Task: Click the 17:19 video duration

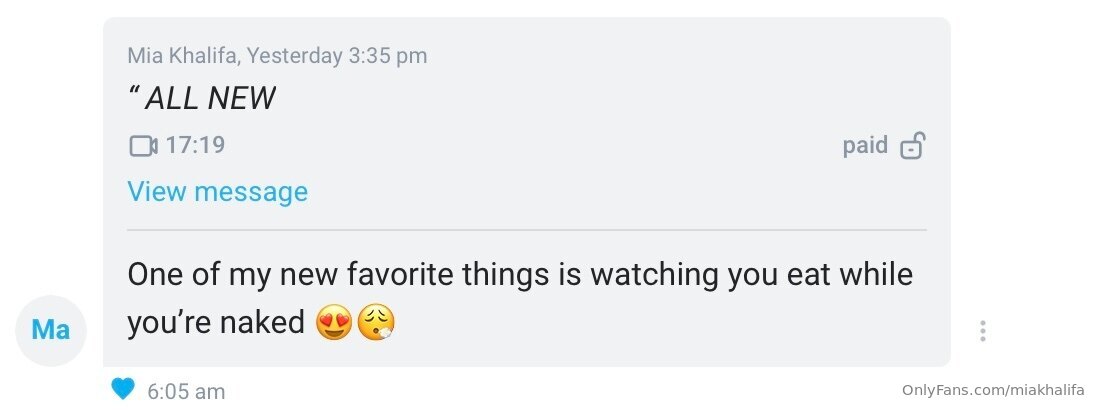Action: (195, 146)
